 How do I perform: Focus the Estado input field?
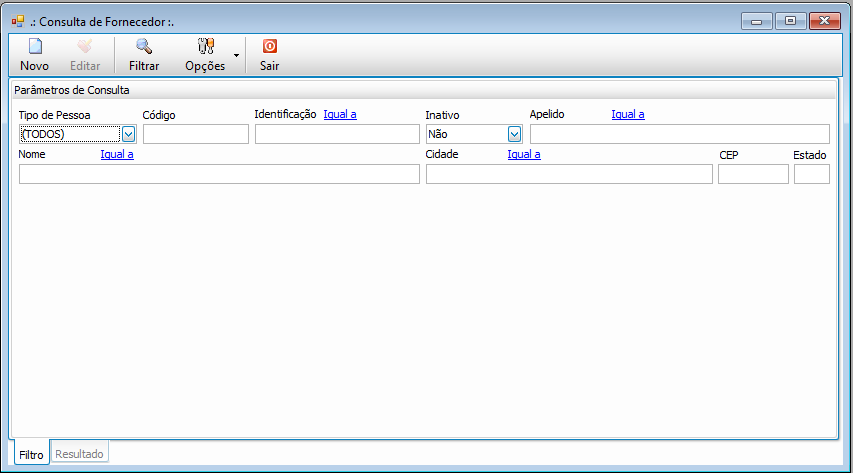tap(812, 174)
